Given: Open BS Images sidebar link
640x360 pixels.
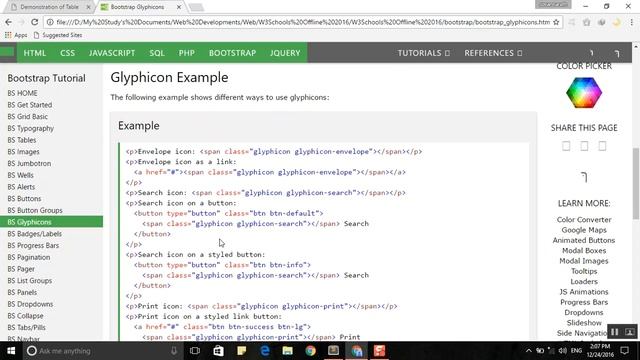Looking at the screenshot, I should (x=23, y=152).
